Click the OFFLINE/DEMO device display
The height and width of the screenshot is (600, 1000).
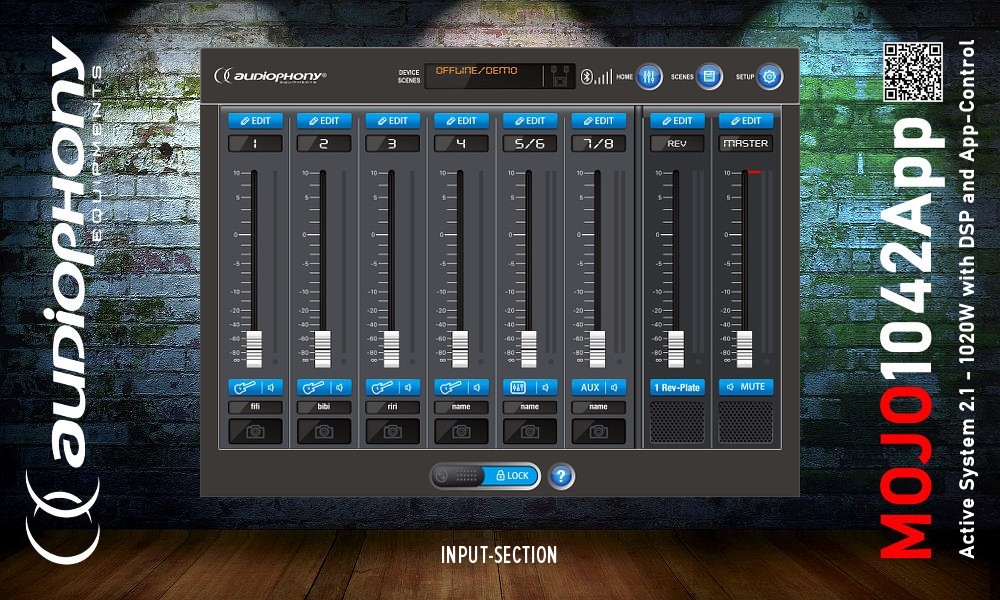500,77
